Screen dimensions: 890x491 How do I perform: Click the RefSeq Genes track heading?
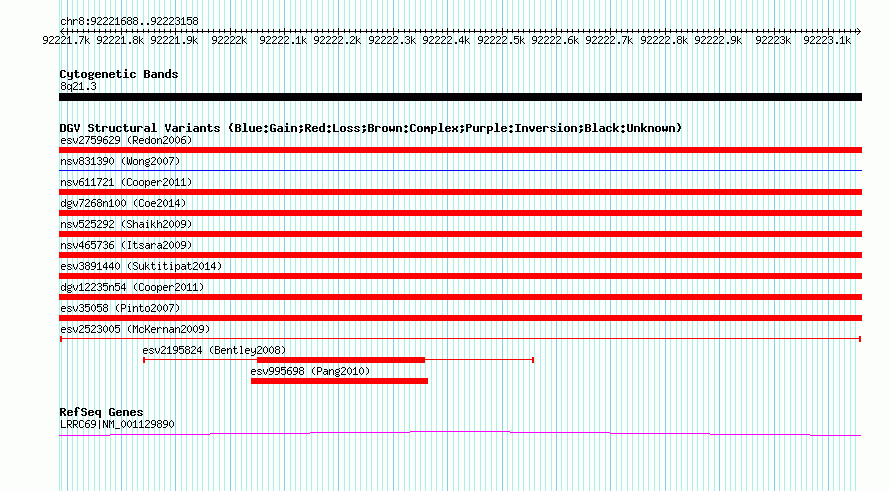pyautogui.click(x=101, y=412)
